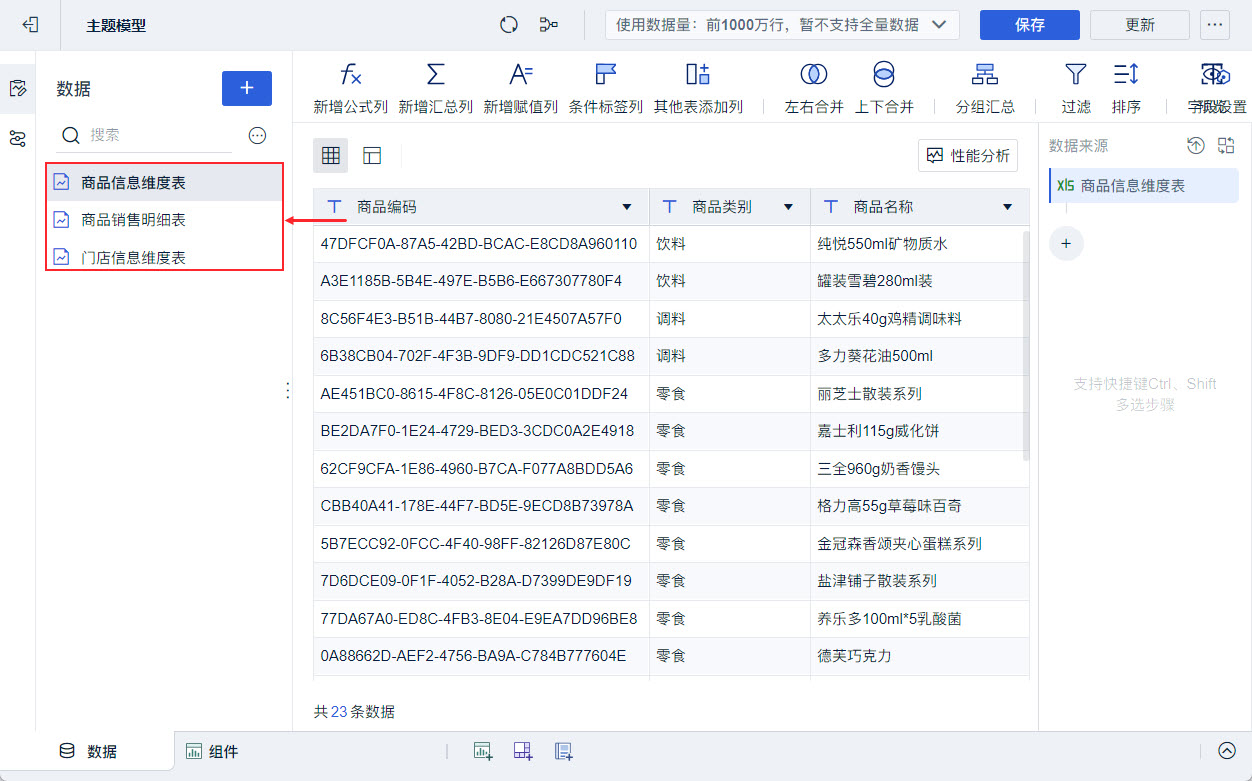This screenshot has height=781, width=1252.
Task: Open 商品名称 column dropdown arrow
Action: pos(1007,207)
